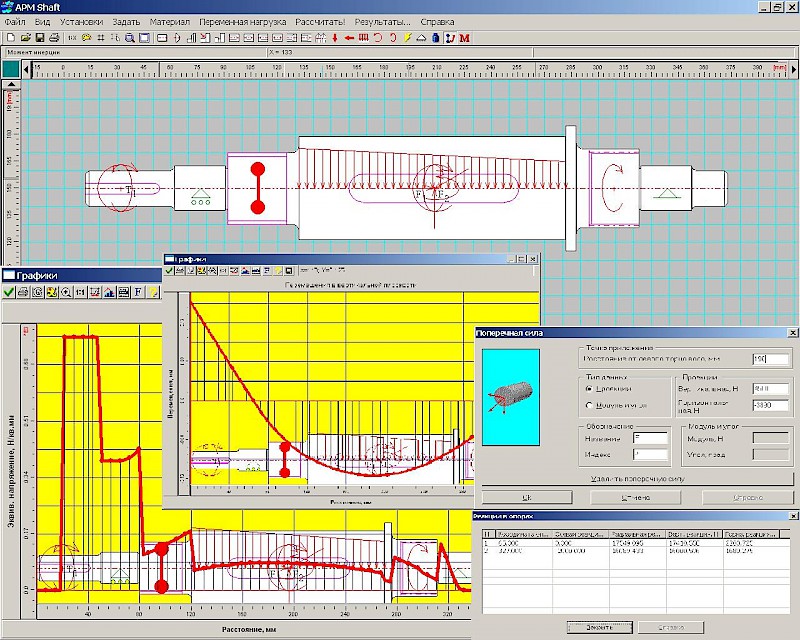This screenshot has height=640, width=800.
Task: Add an axial force with red left arrow
Action: (349, 38)
